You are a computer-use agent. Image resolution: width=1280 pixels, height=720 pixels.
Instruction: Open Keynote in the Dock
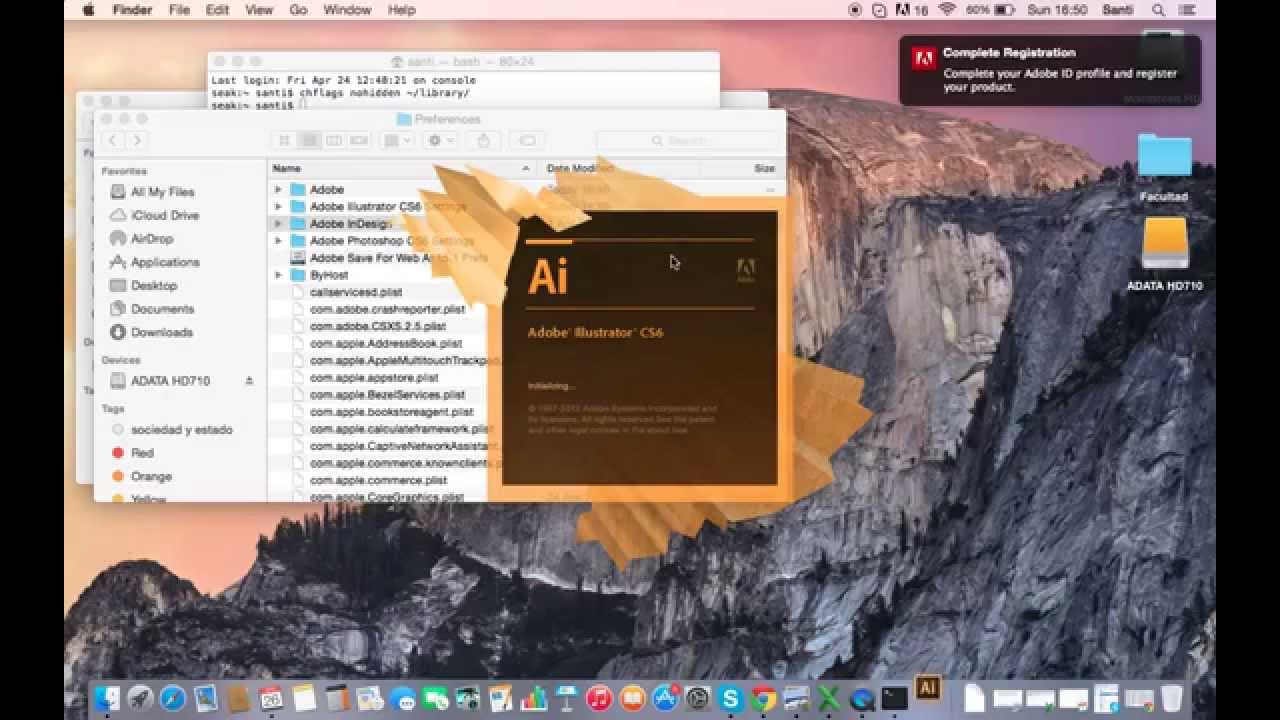pyautogui.click(x=567, y=698)
